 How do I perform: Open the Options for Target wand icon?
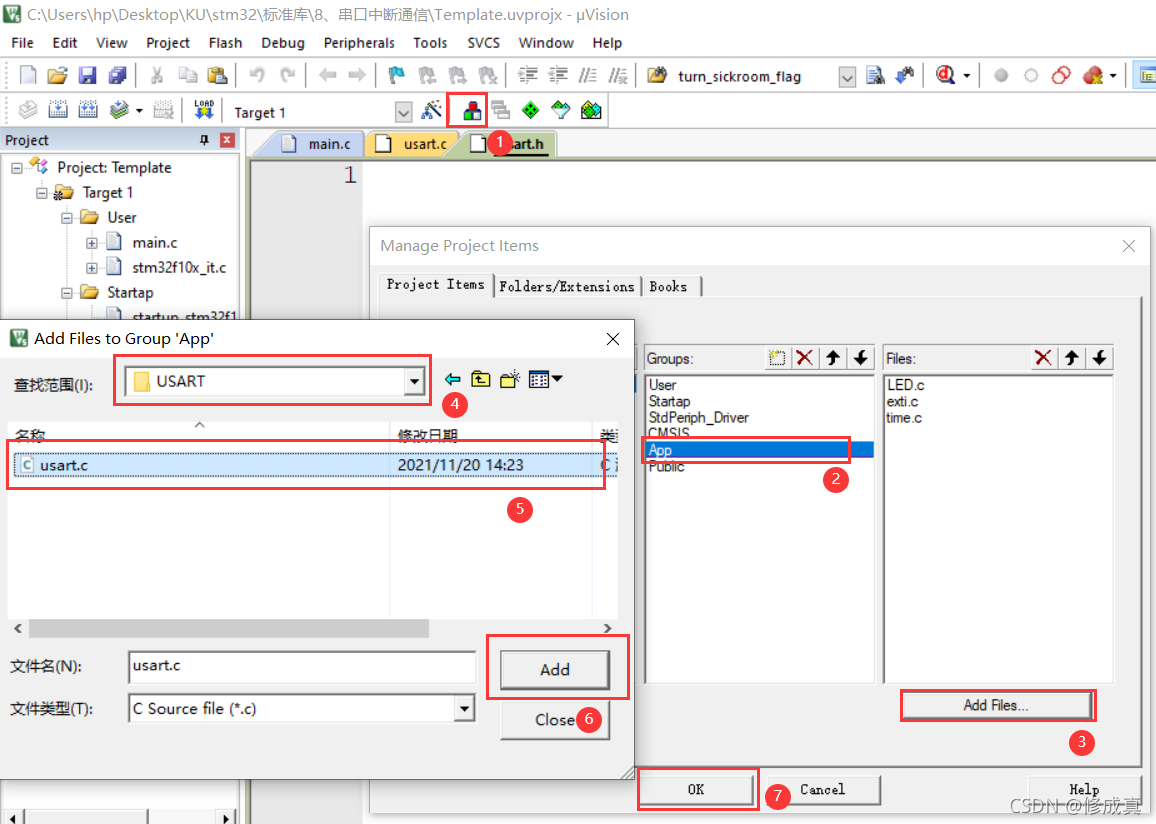tap(431, 111)
